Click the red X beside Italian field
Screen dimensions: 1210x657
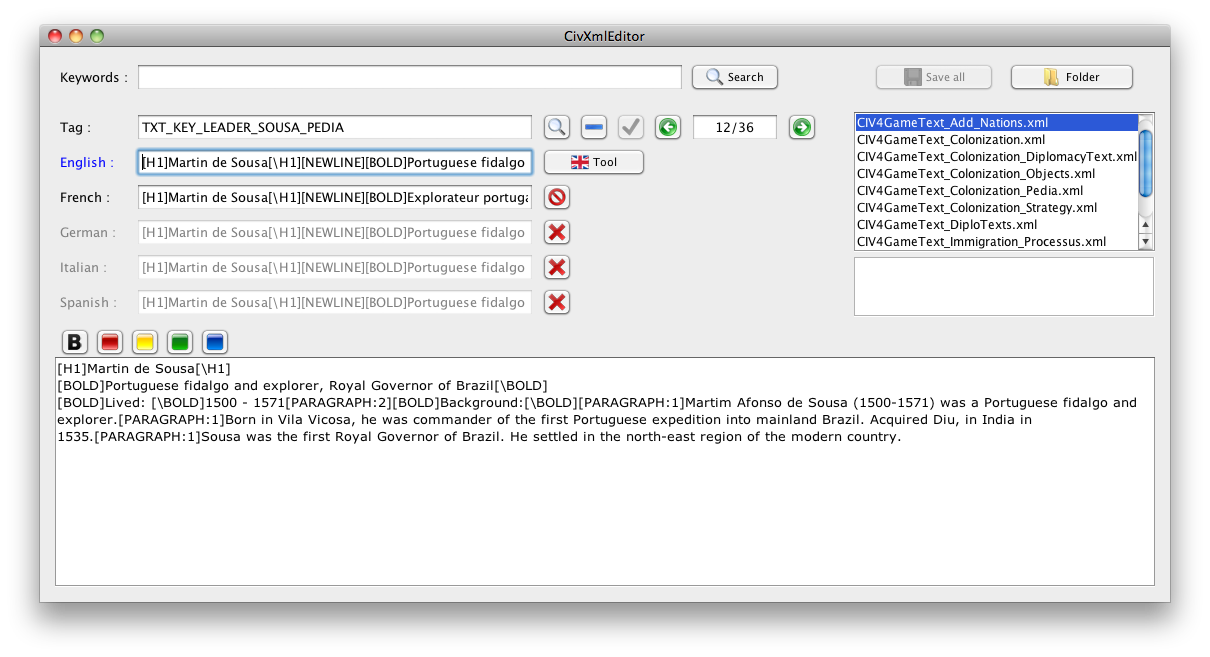(x=557, y=267)
